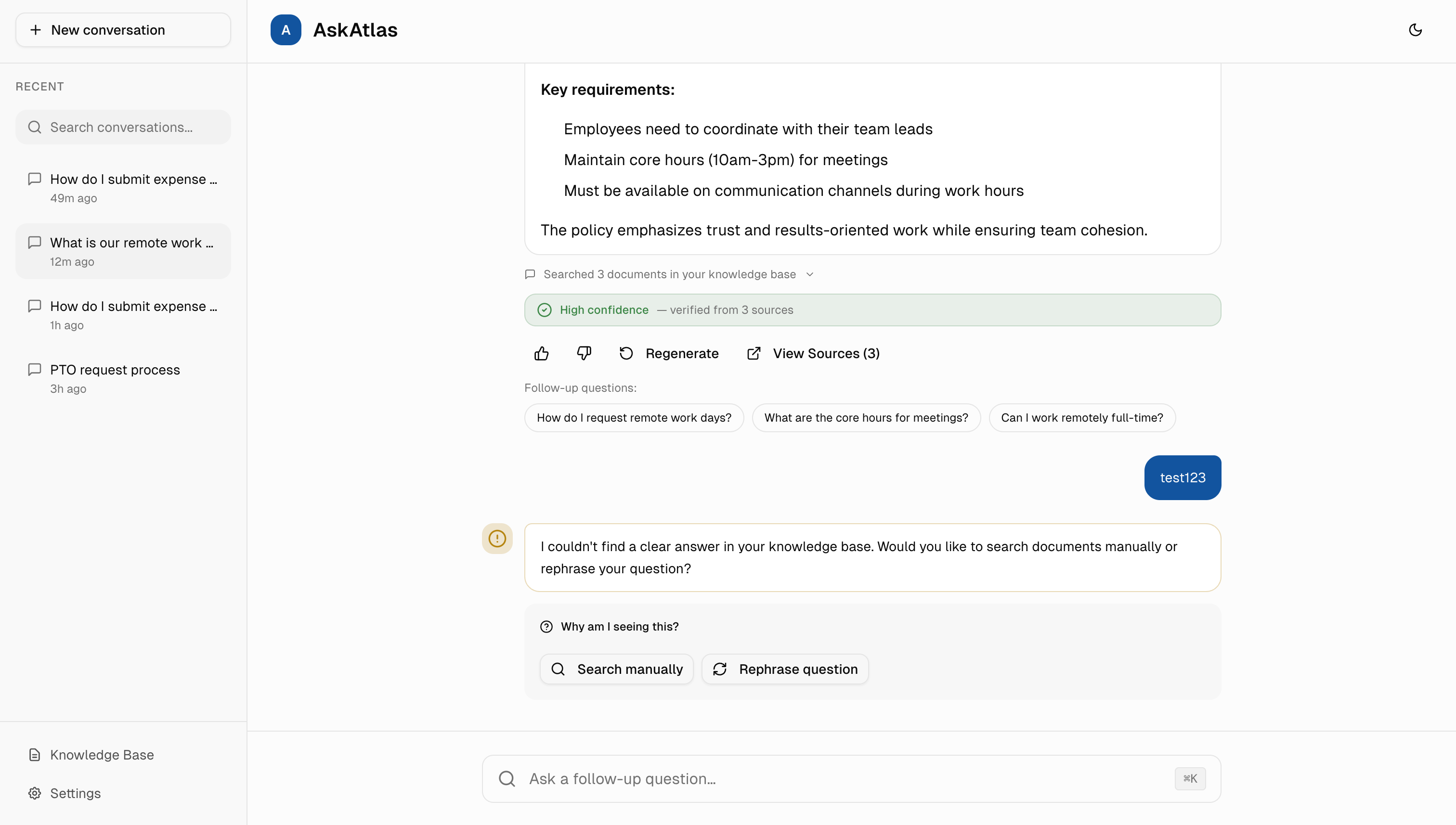Start a New conversation
1456x825 pixels.
[123, 30]
